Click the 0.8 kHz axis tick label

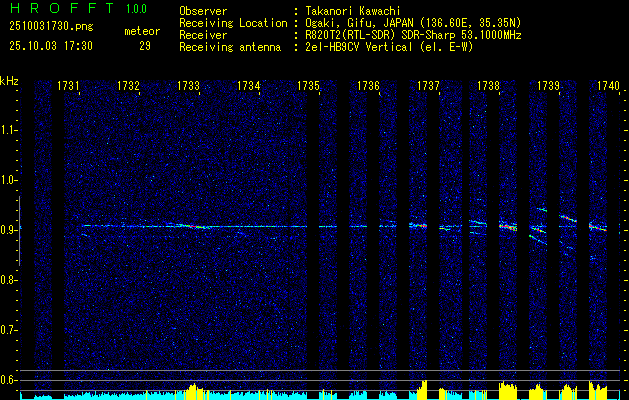[x=9, y=280]
